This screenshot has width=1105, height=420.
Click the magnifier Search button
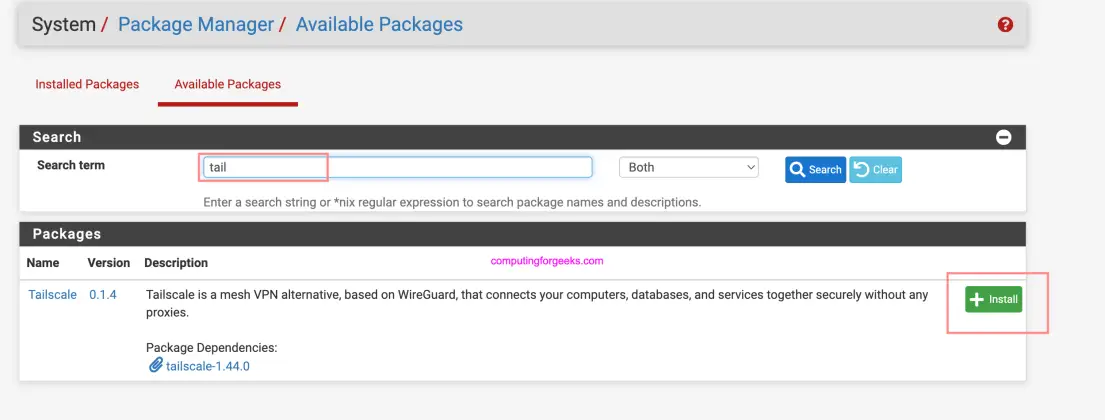[x=815, y=170]
